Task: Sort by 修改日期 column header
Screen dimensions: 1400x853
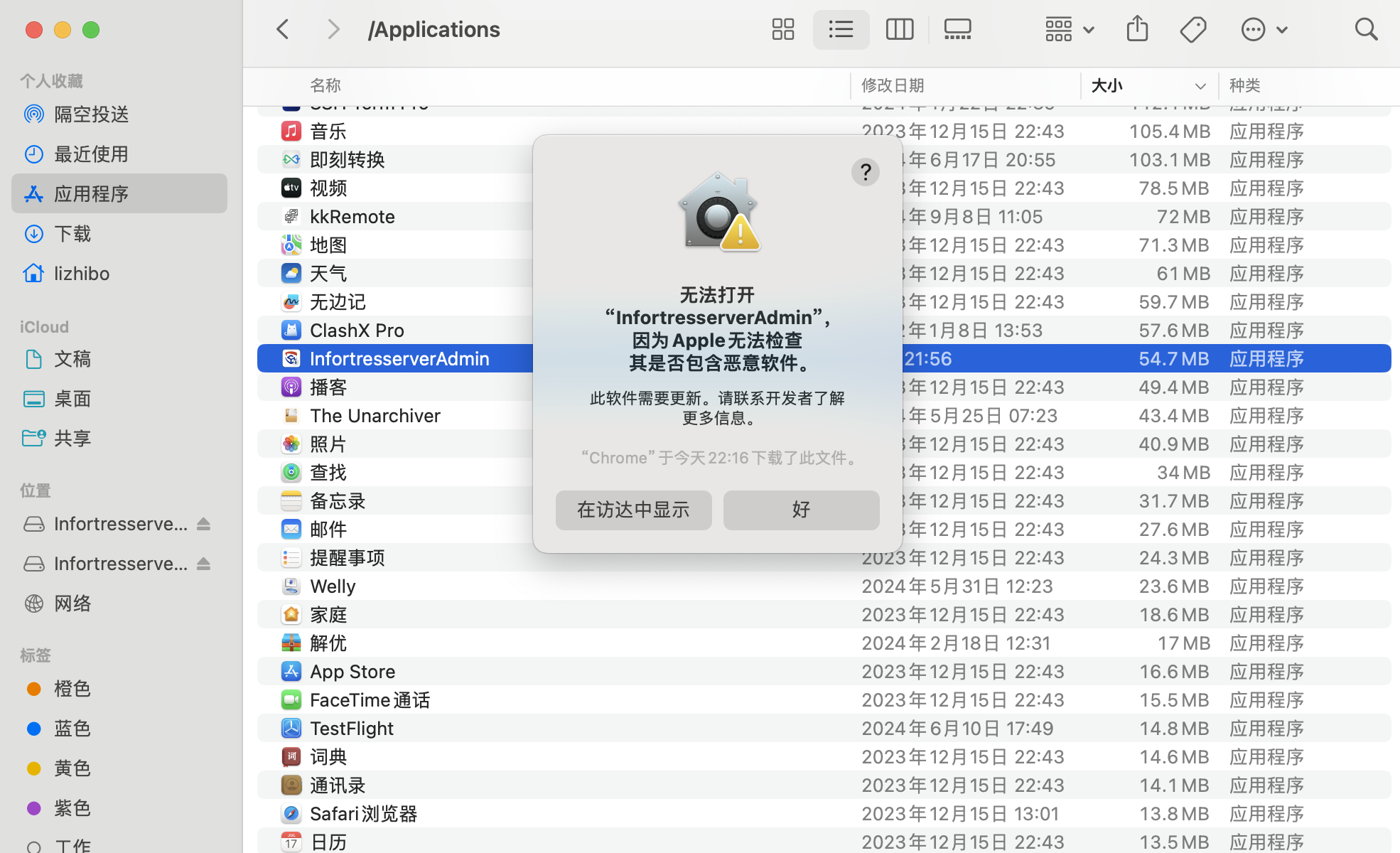Action: pyautogui.click(x=893, y=85)
